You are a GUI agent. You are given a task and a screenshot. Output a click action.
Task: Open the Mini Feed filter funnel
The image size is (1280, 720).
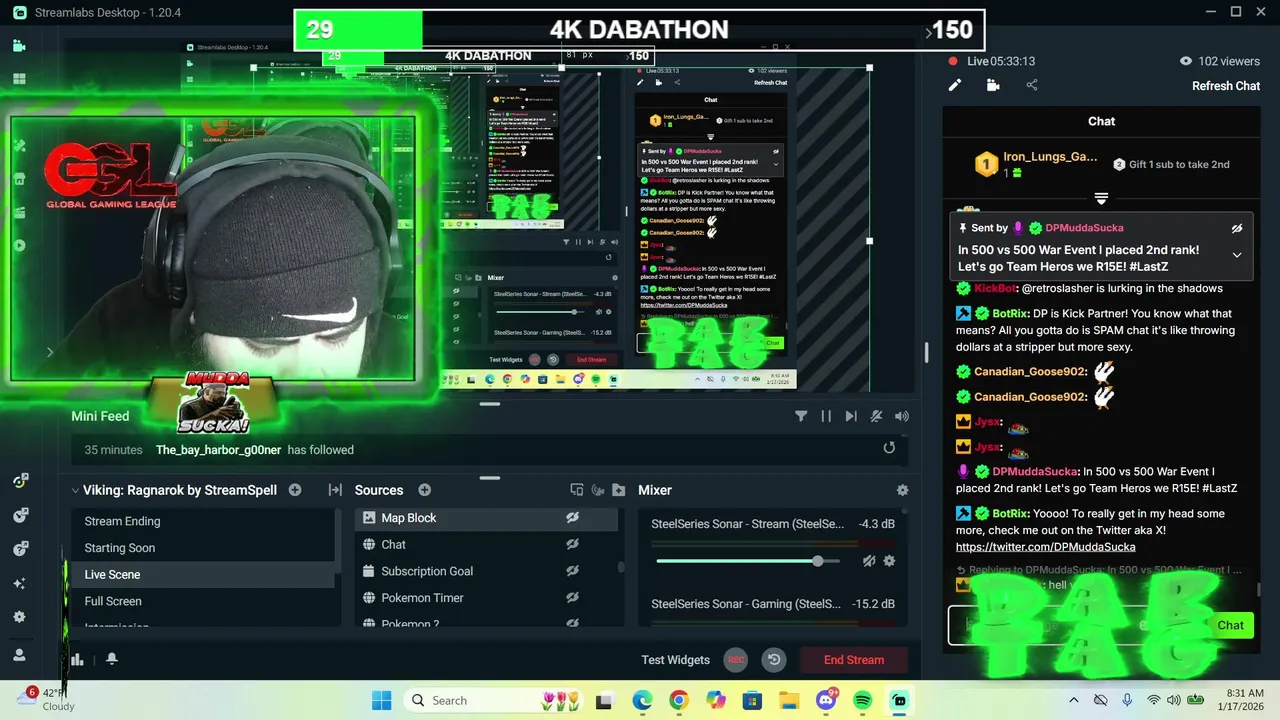coord(801,416)
